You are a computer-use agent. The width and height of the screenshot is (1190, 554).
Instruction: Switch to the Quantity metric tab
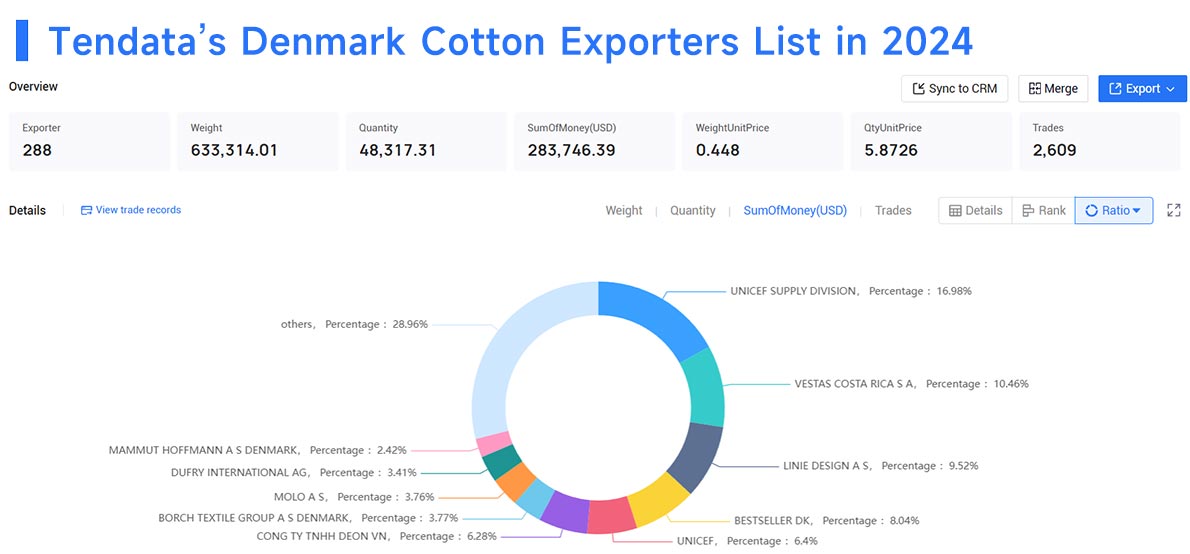point(692,211)
